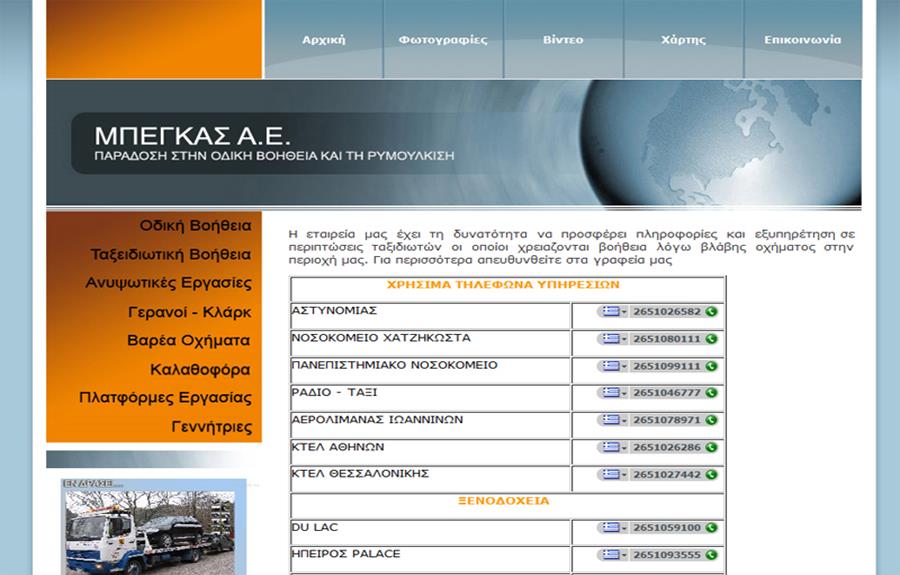
Task: Open country flag dropdown for ΑΕΡΟΛΙΜΑΝΑΣ ΙΩΑΝΝΙΝΩΝ
Action: 614,420
